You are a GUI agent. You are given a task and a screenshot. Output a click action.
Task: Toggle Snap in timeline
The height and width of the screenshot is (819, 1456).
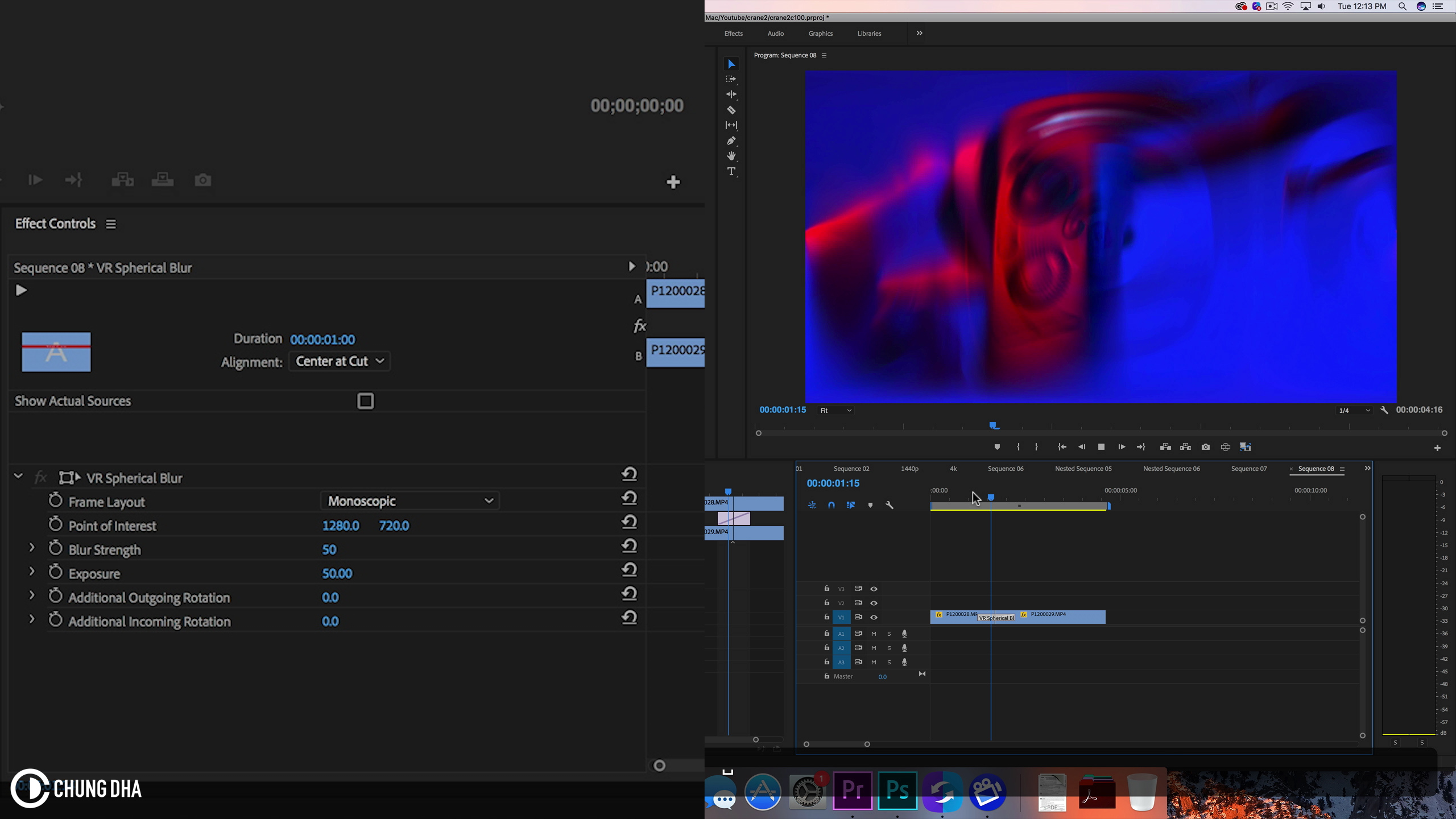tap(831, 505)
